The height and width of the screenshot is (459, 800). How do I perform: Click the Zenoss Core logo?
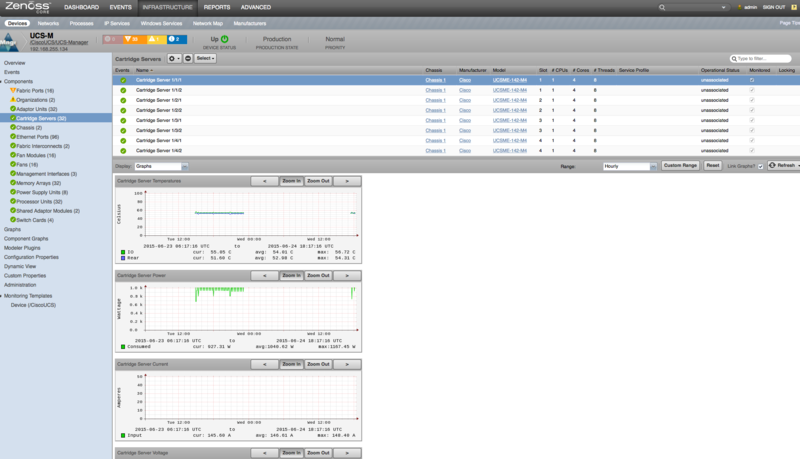(28, 7)
